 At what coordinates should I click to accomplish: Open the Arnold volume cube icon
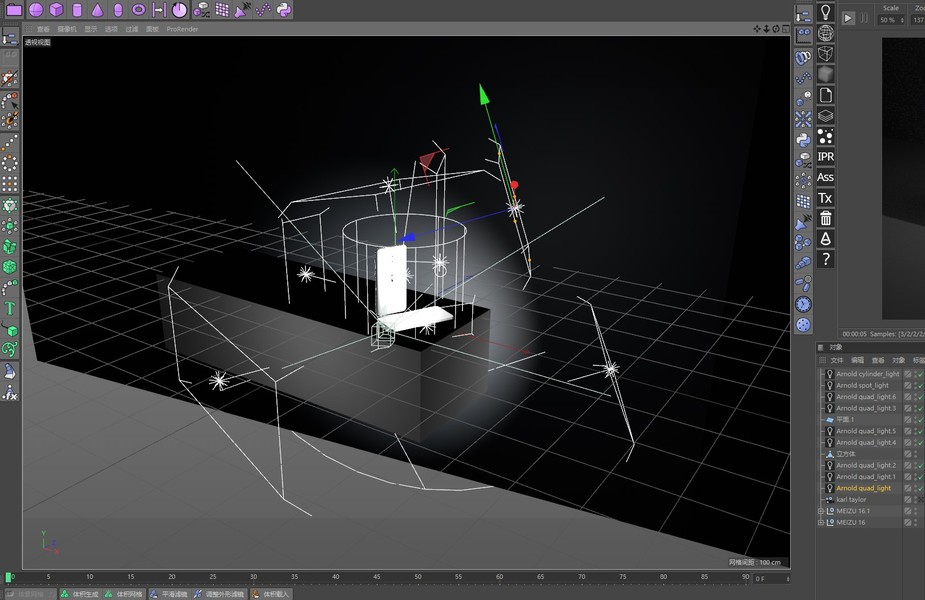tap(825, 74)
